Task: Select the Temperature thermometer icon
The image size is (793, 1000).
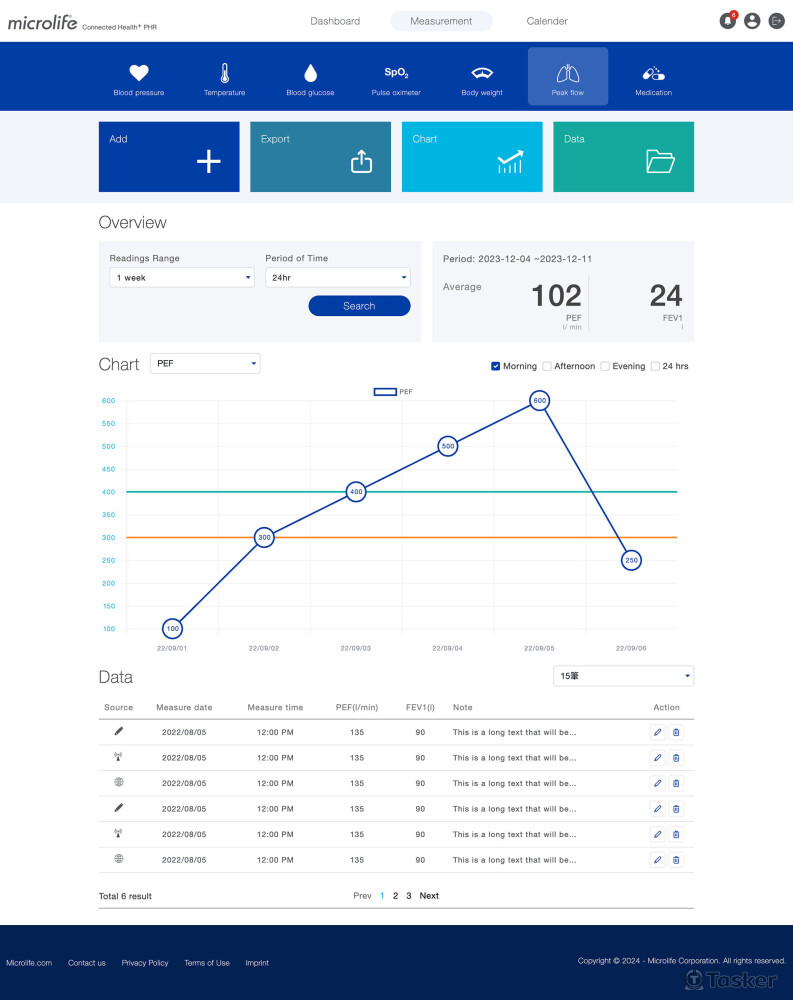Action: click(225, 73)
